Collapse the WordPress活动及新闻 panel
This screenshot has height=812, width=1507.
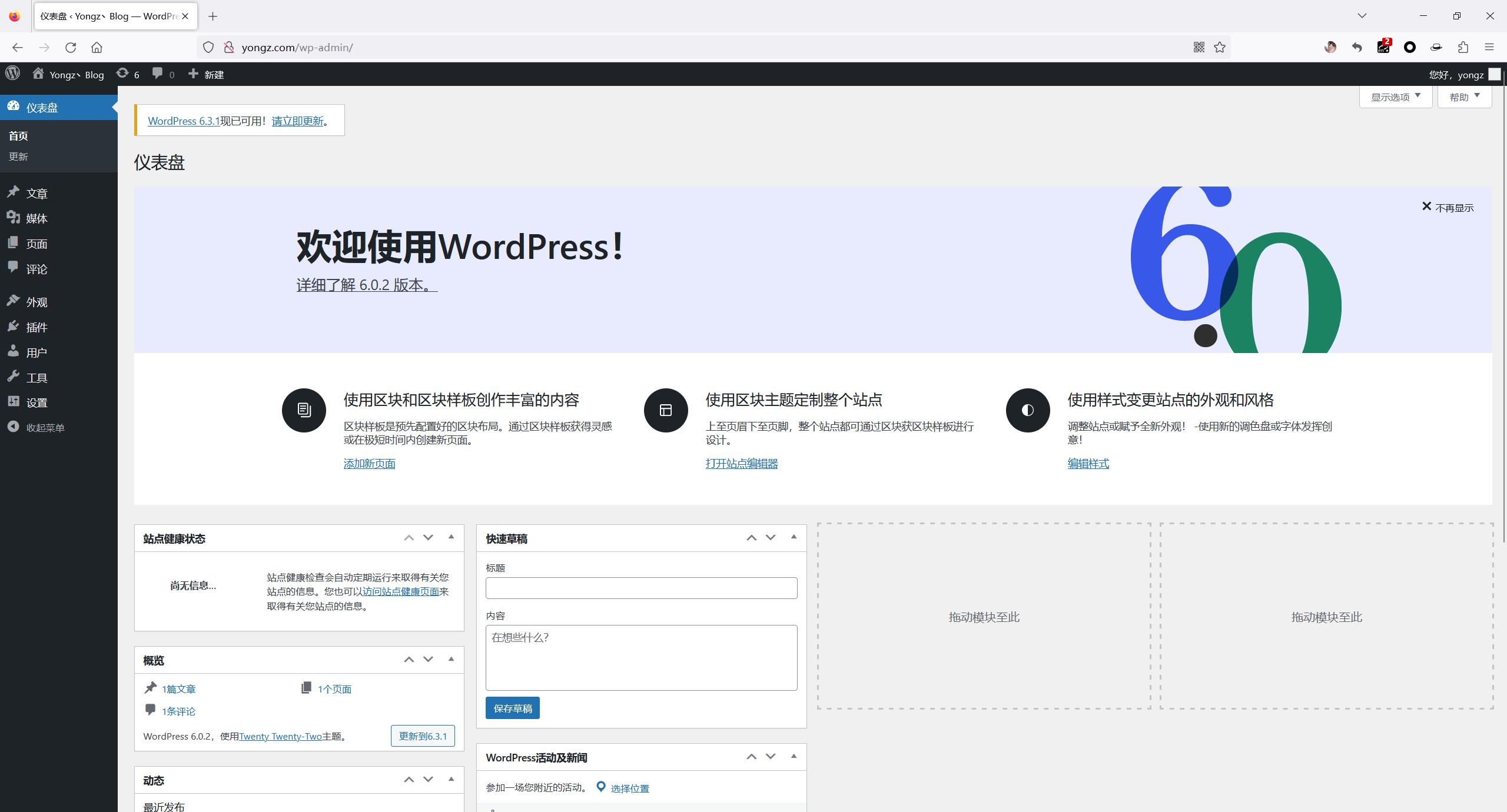click(794, 756)
